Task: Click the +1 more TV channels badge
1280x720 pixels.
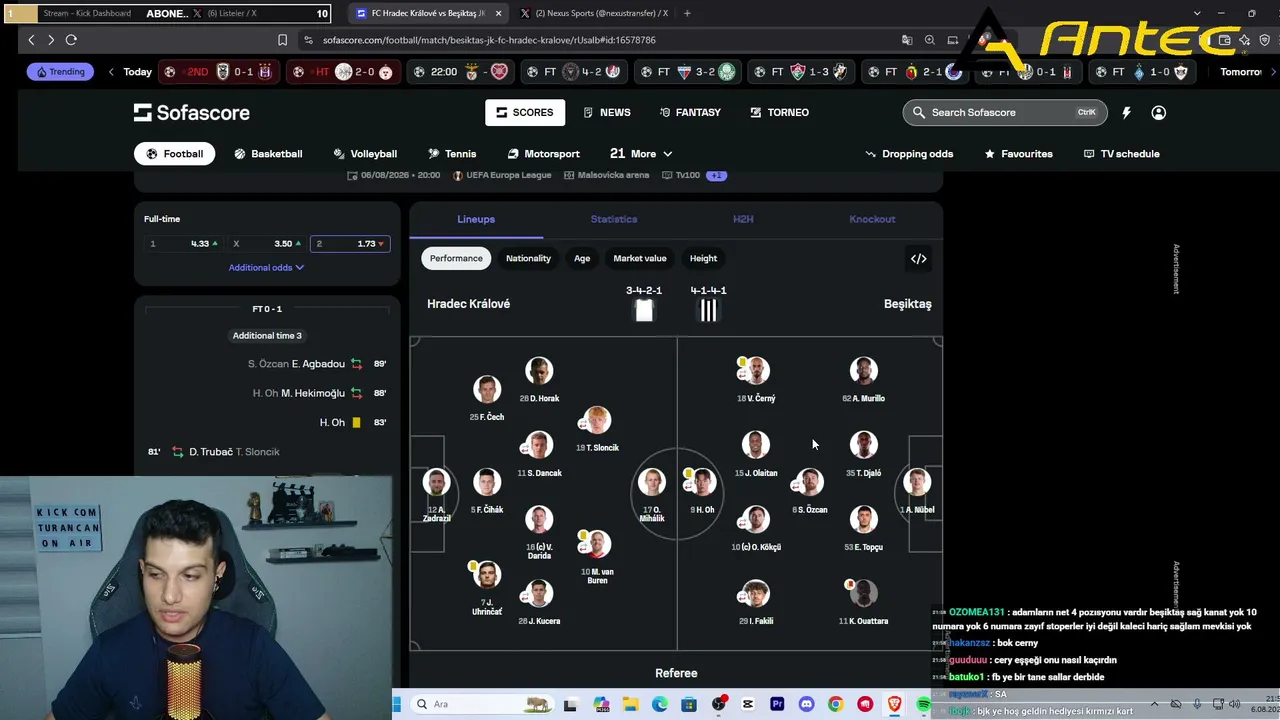Action: tap(716, 176)
